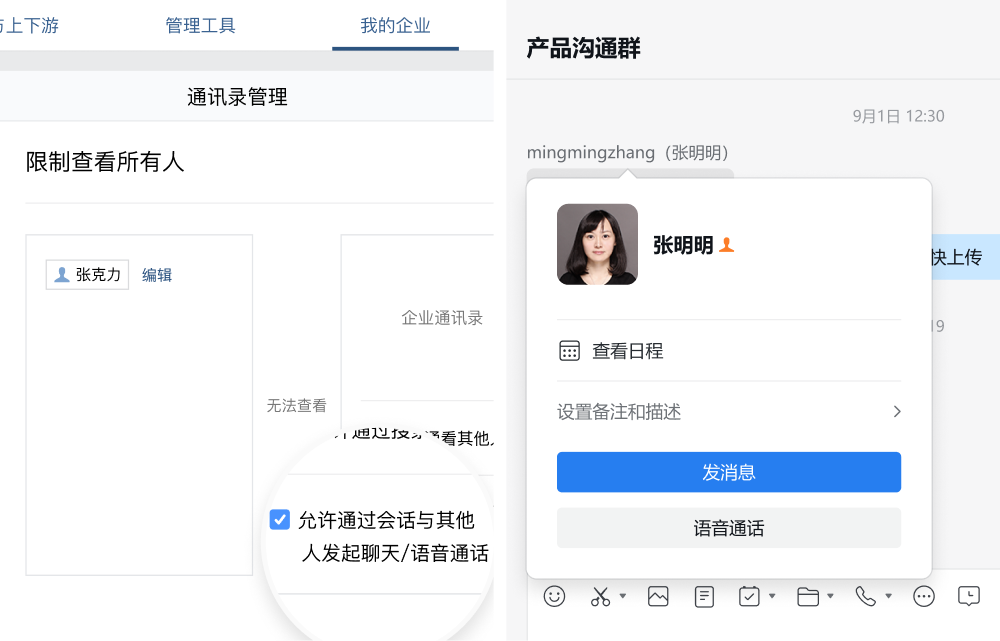Select the 我的企业 tab
This screenshot has width=1000, height=641.
pyautogui.click(x=395, y=26)
